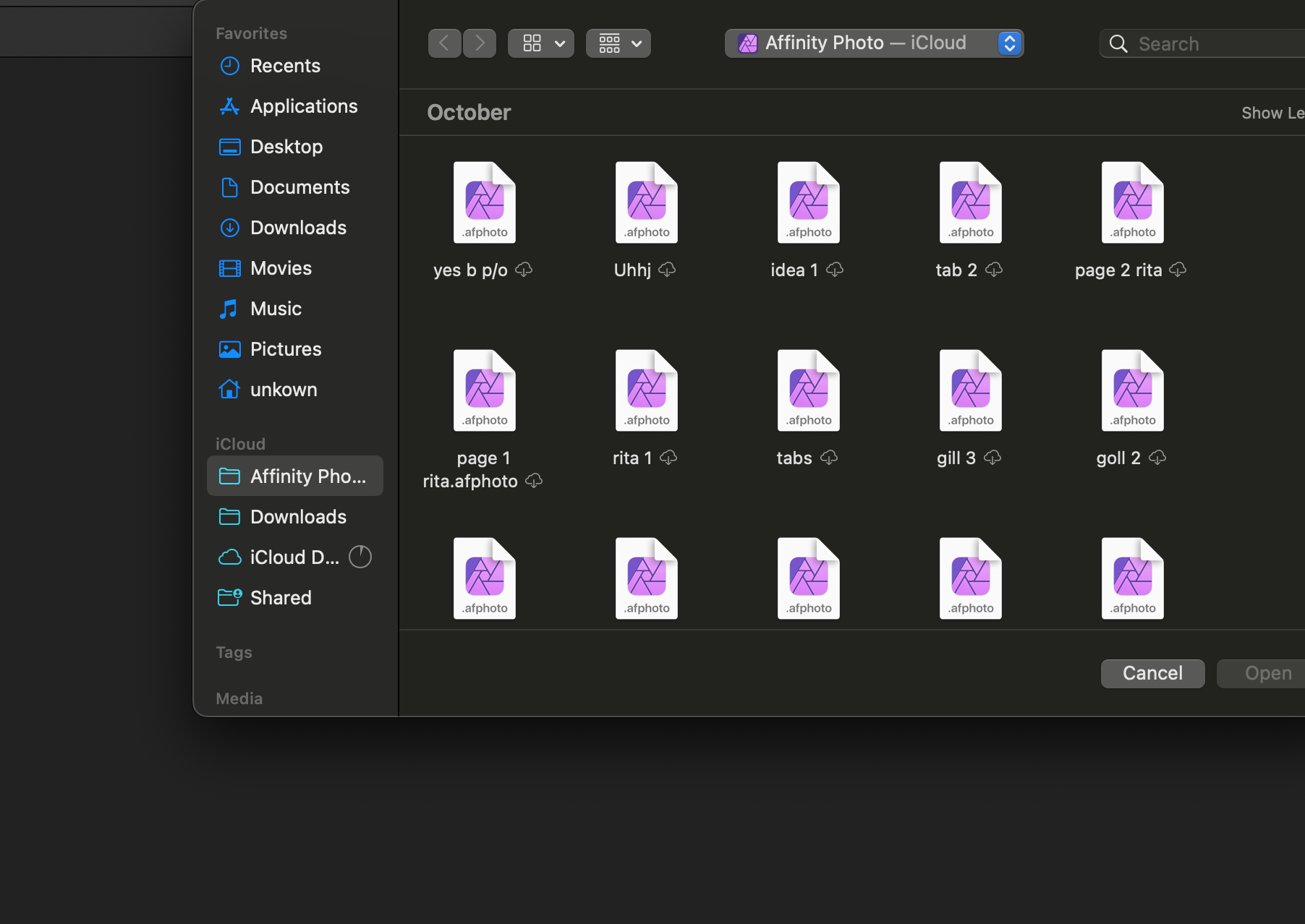
Task: Click the search magnifier icon
Action: coord(1118,43)
